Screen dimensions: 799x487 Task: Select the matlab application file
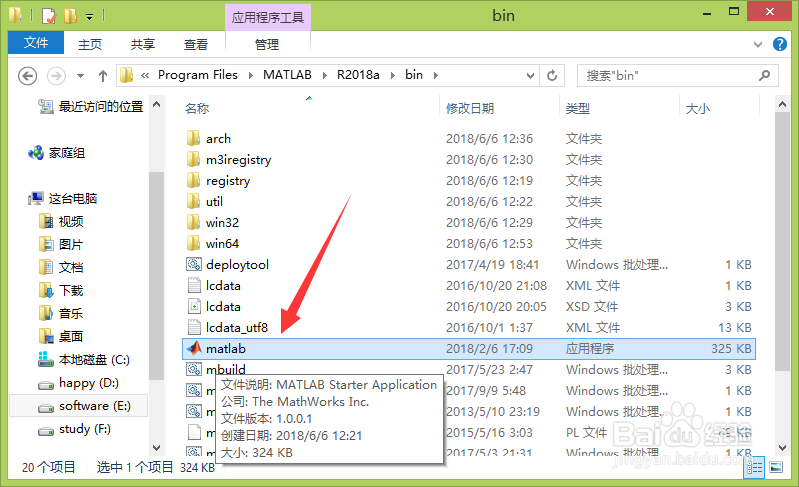pyautogui.click(x=468, y=348)
